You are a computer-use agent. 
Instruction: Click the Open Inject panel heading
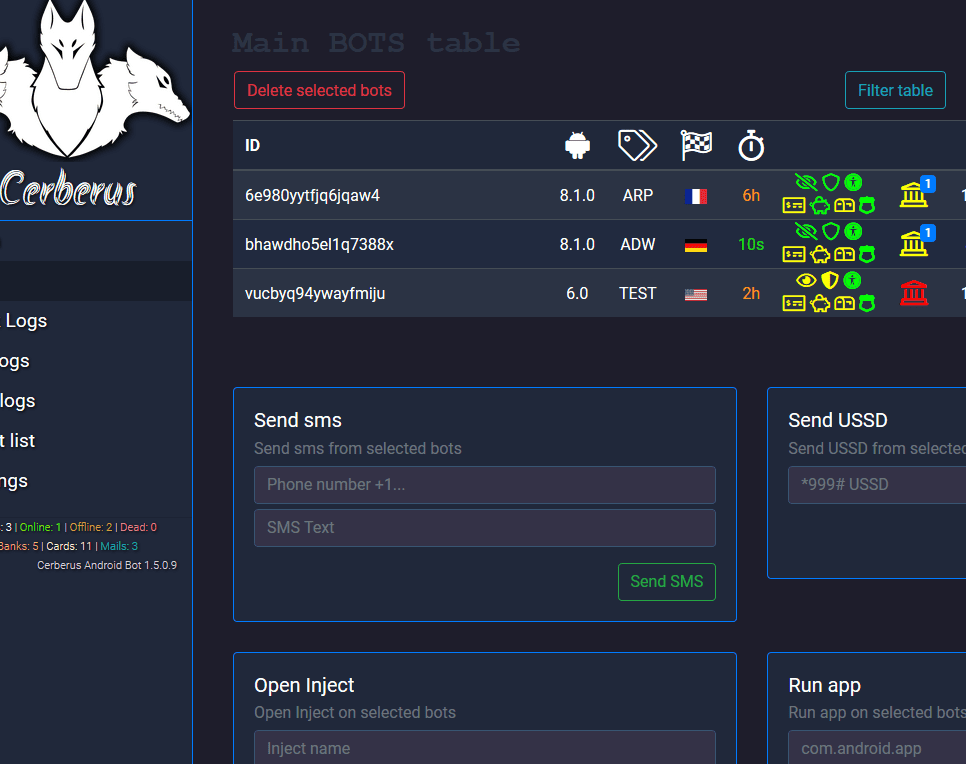pos(304,685)
